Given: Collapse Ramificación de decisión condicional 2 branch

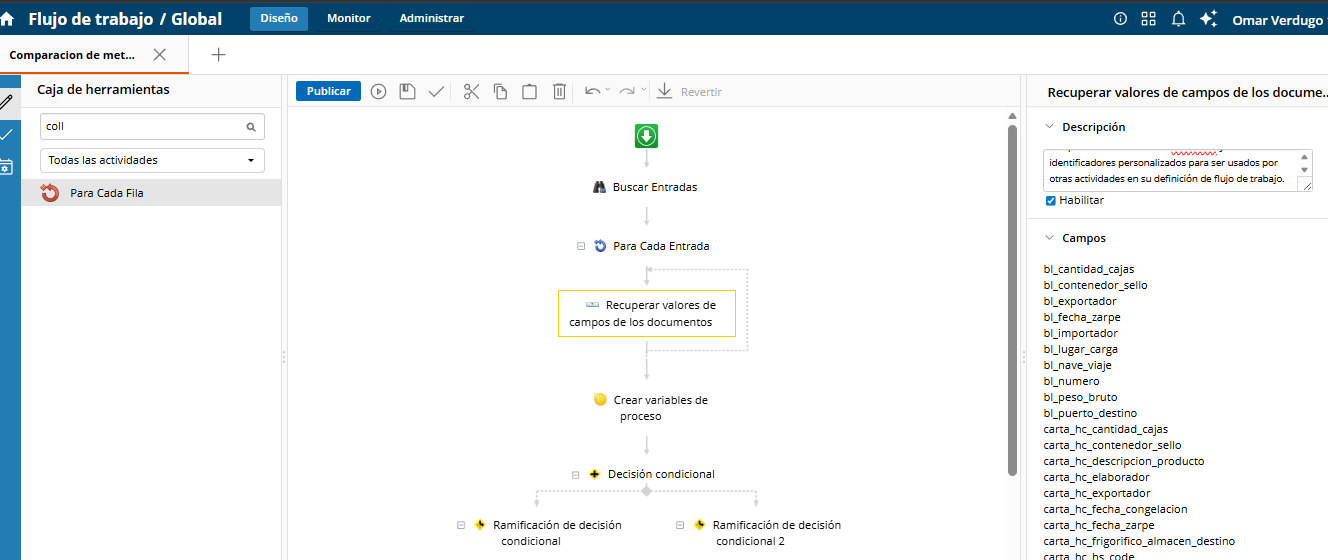Looking at the screenshot, I should (x=680, y=525).
